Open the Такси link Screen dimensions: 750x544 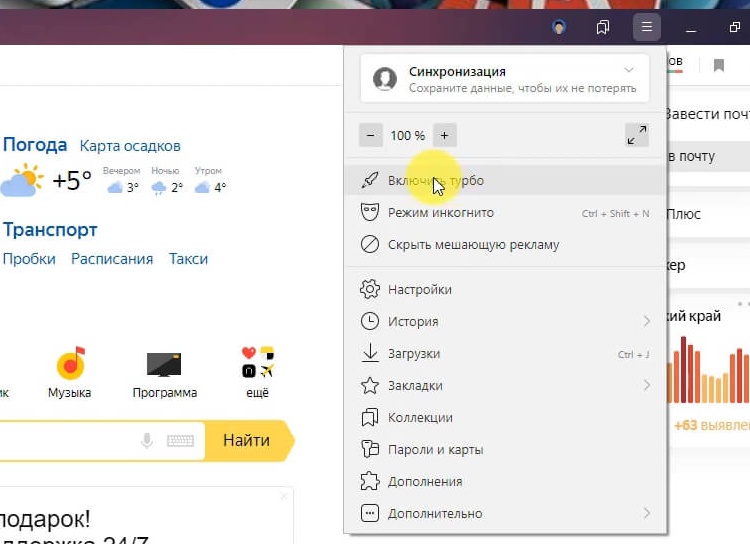click(x=188, y=259)
